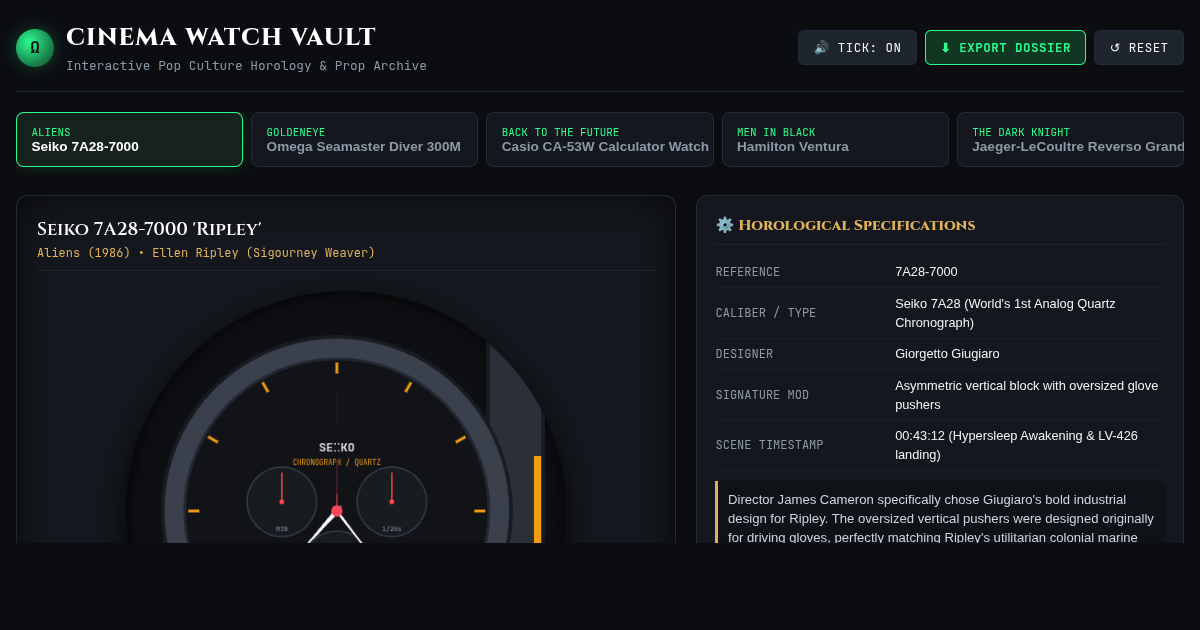The image size is (1200, 630).
Task: Reset the vault with Reset button
Action: [x=1139, y=48]
